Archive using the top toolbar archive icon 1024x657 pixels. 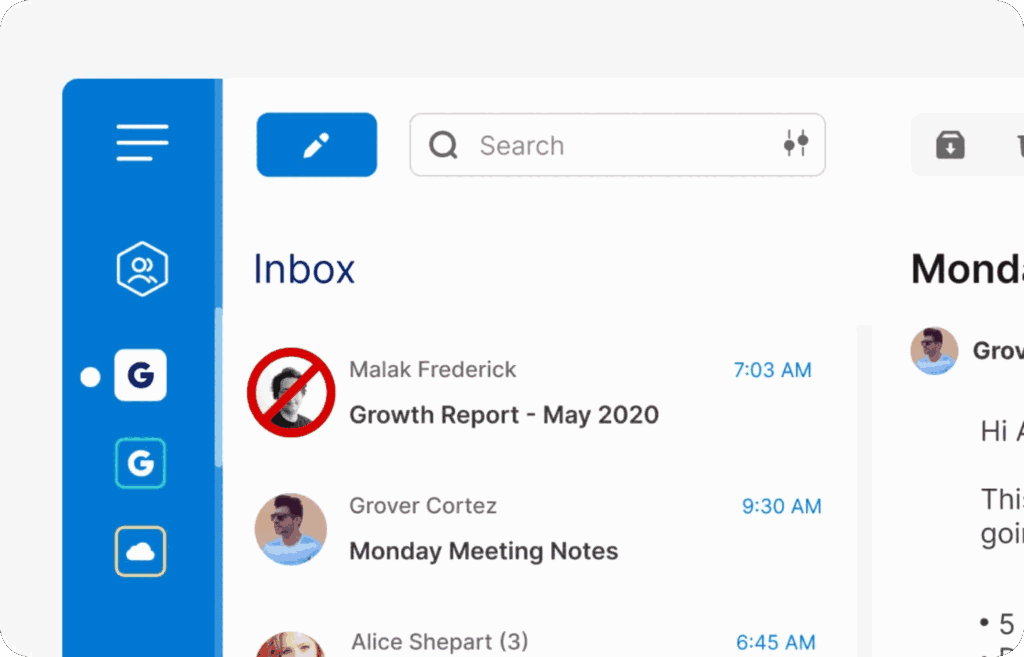[949, 144]
